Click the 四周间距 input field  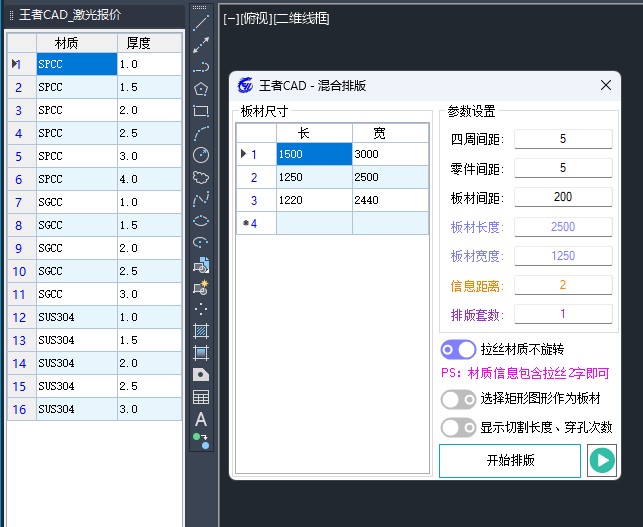(x=563, y=139)
